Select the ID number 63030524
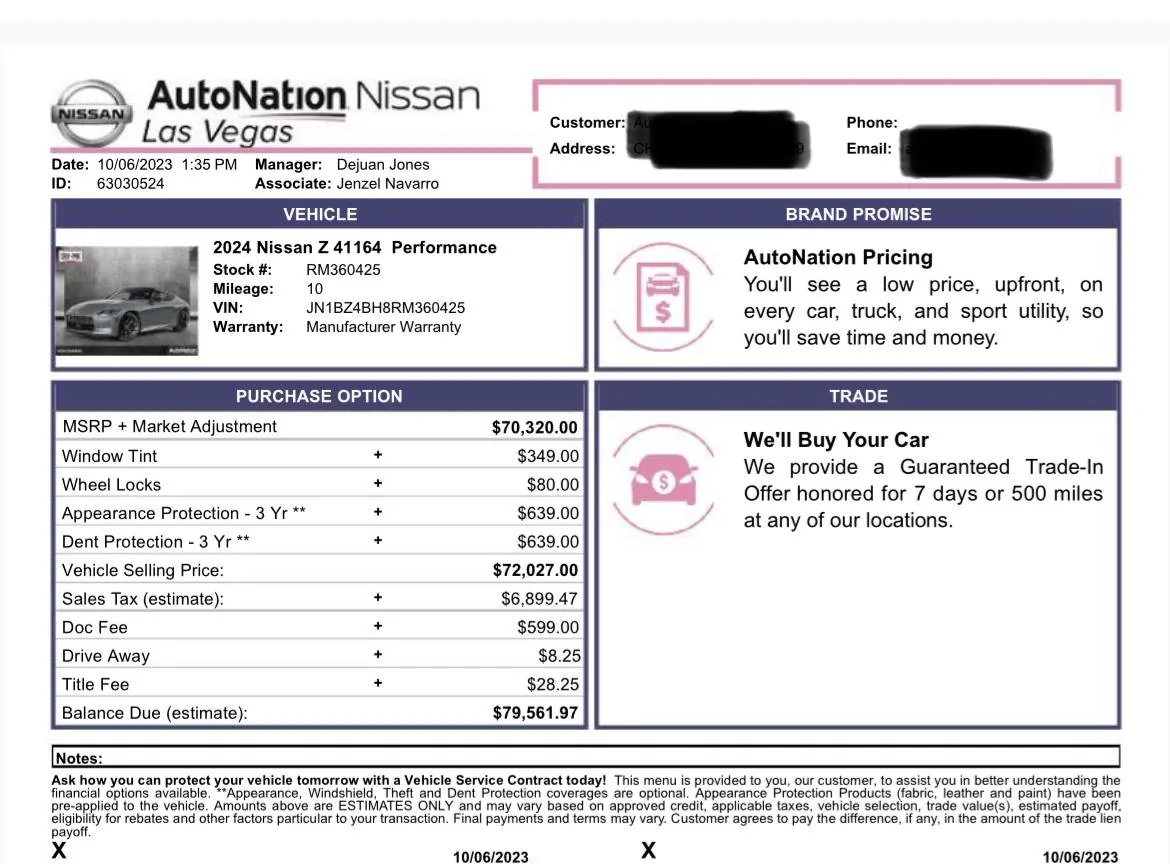Screen dimensions: 1170x864 point(131,184)
